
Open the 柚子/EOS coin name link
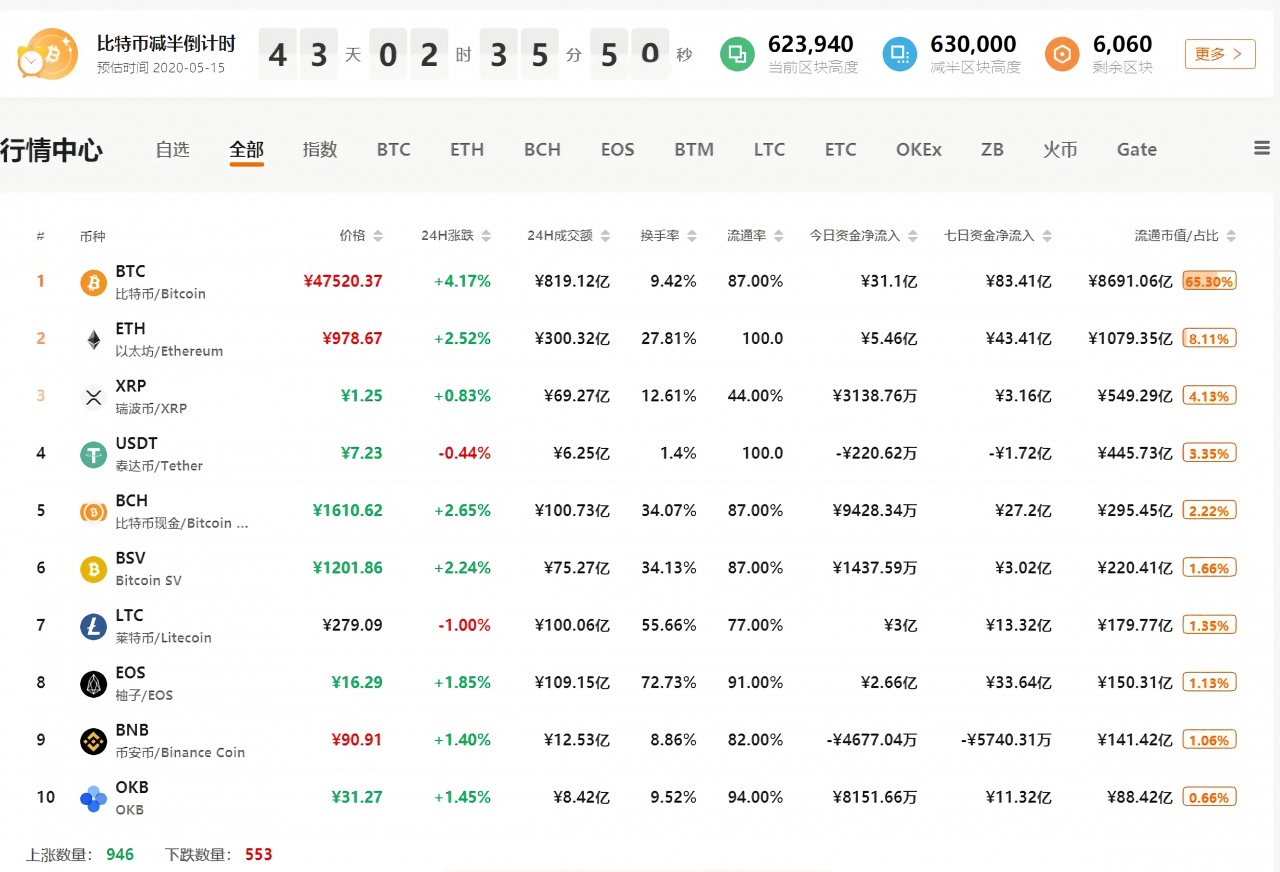[144, 695]
